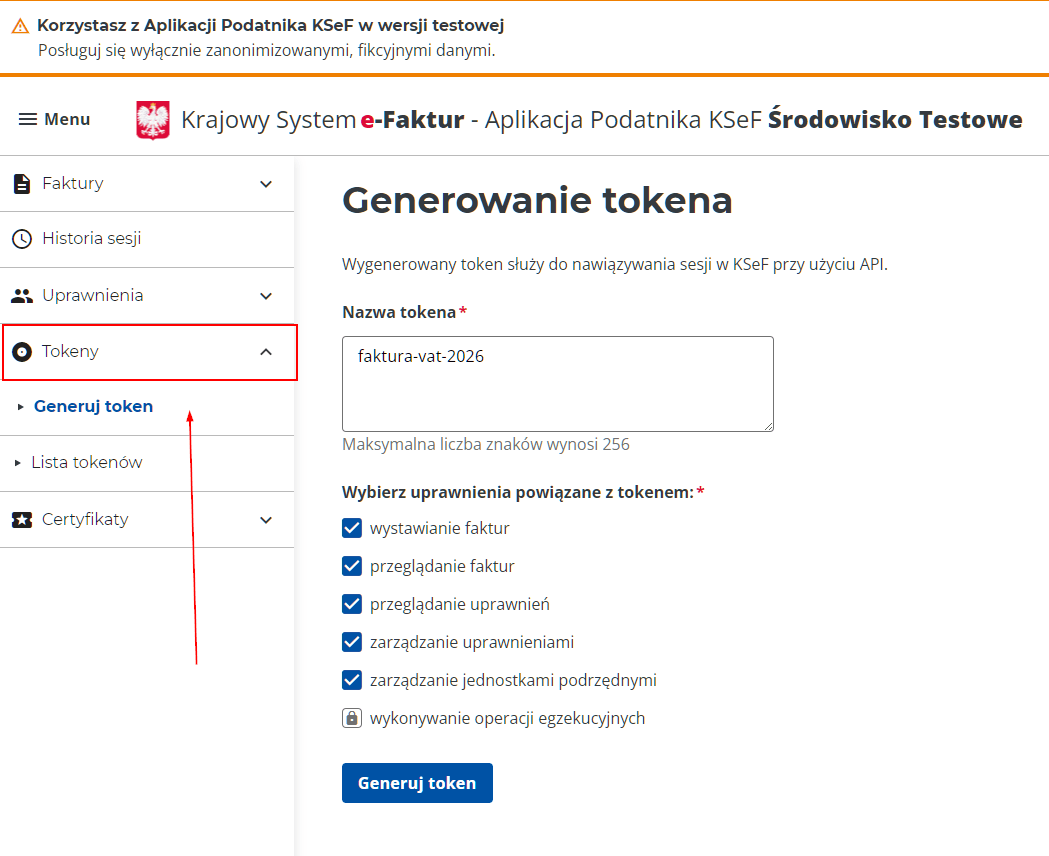Open the Generuj token menu entry
This screenshot has width=1049, height=856.
(93, 406)
